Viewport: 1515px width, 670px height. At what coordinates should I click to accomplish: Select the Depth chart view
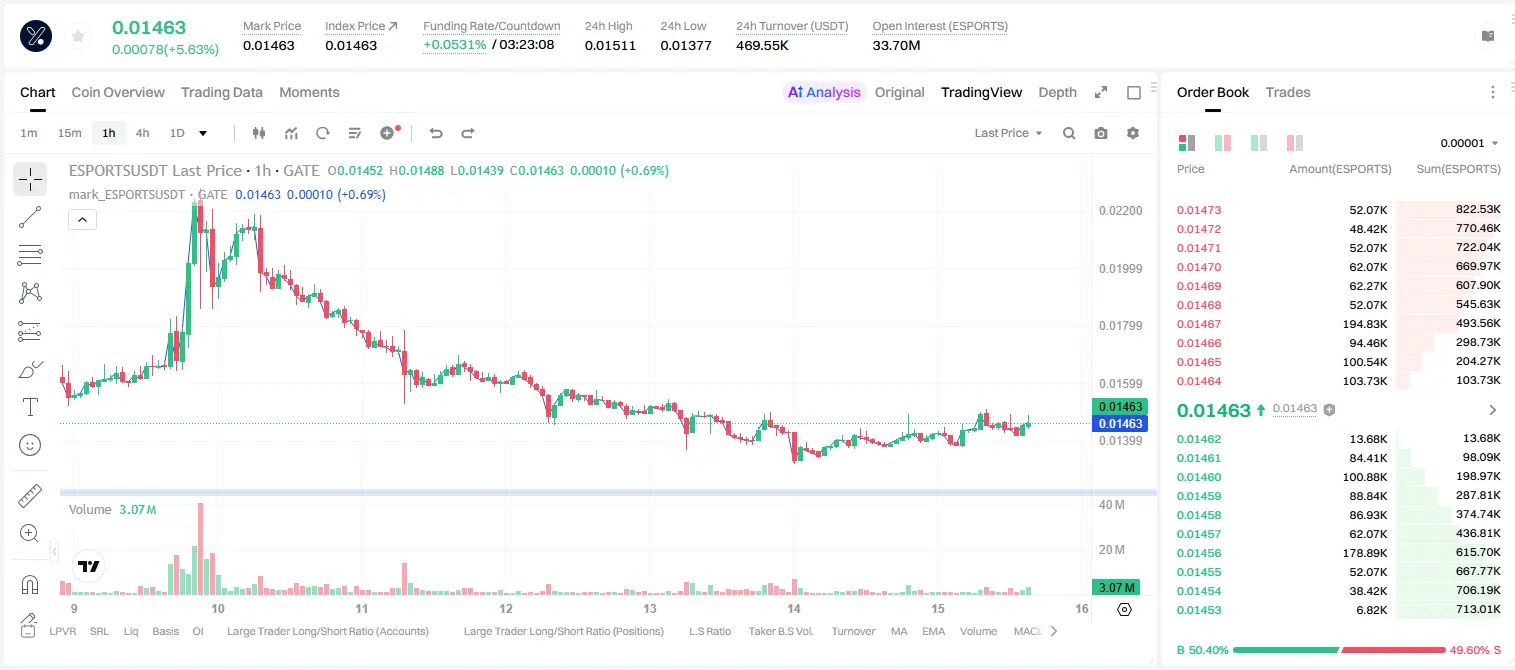[x=1057, y=92]
